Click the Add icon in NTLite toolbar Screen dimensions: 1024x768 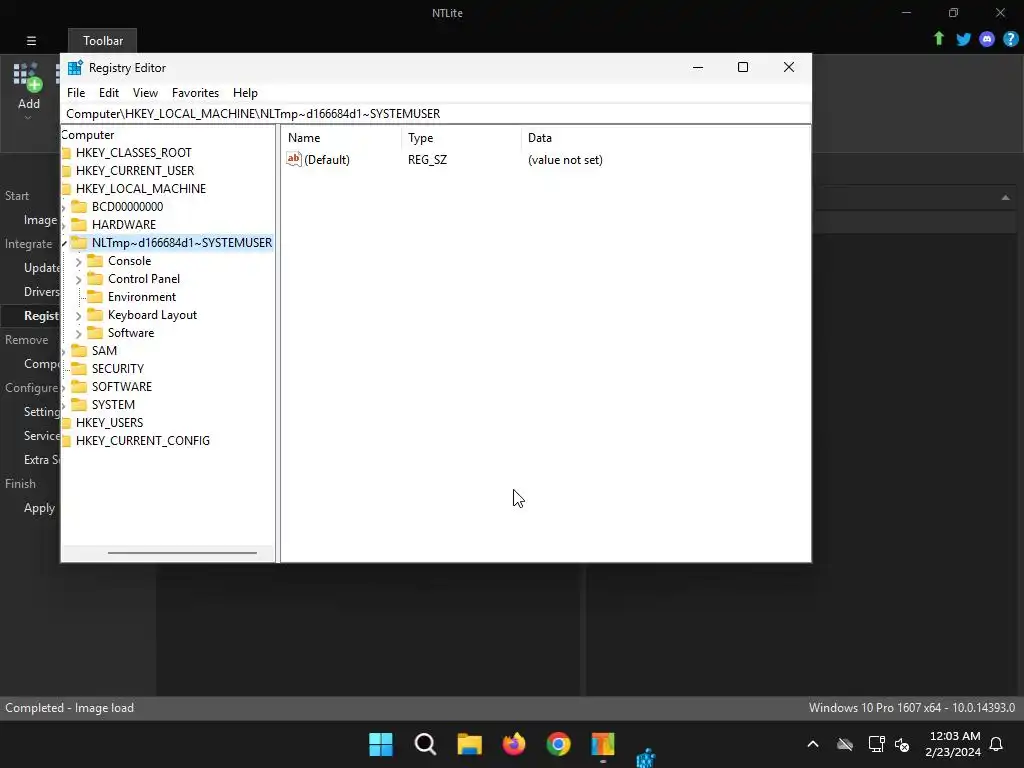[27, 77]
